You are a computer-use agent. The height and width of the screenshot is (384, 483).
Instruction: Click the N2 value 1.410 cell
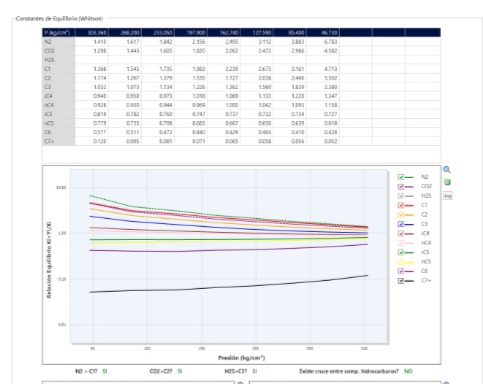[92, 42]
